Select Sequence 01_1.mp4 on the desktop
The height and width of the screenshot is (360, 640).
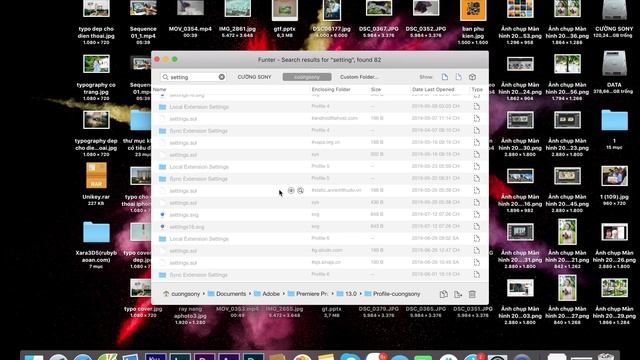pos(143,9)
